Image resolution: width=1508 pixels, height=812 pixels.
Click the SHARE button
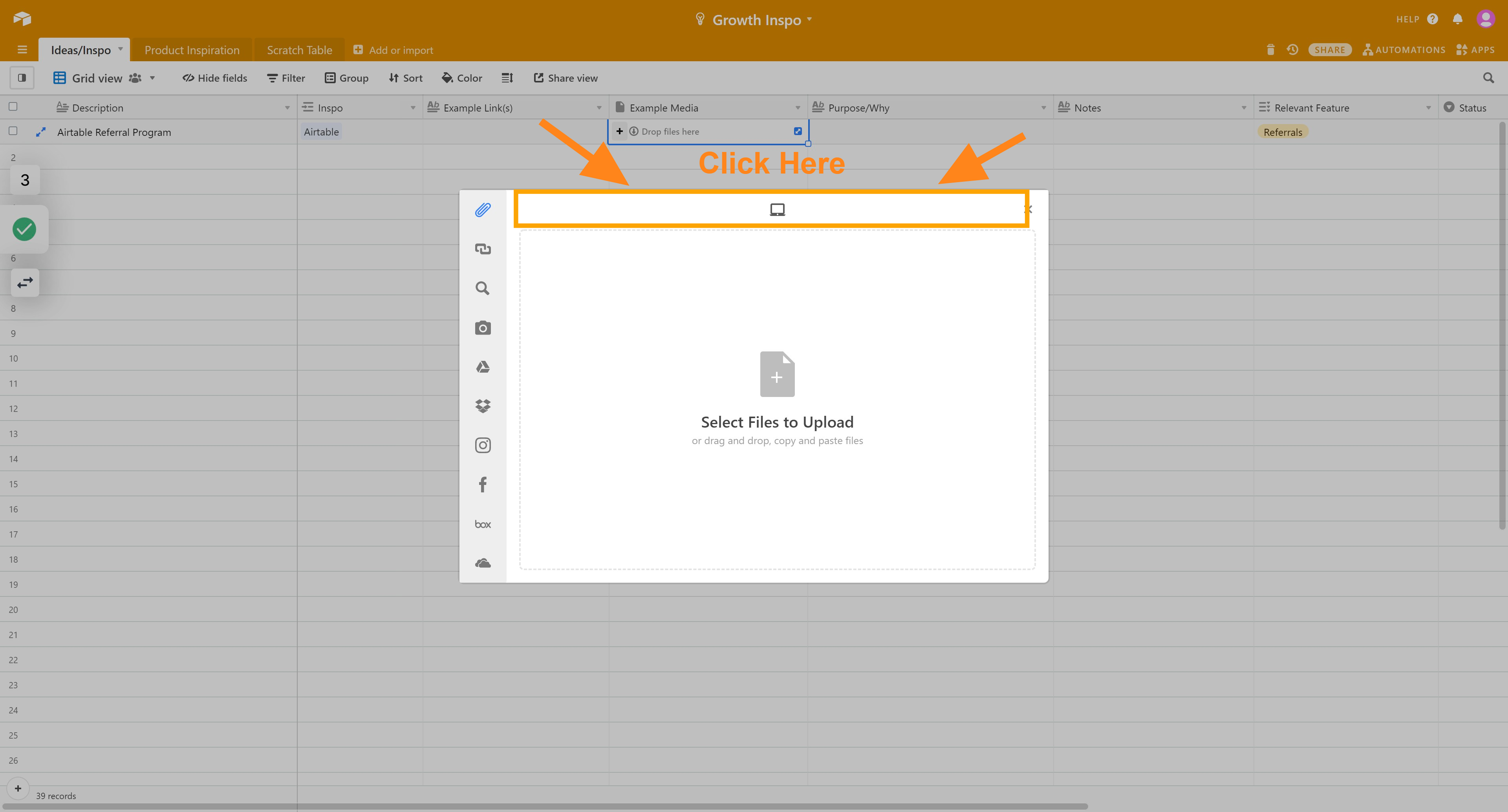1329,50
